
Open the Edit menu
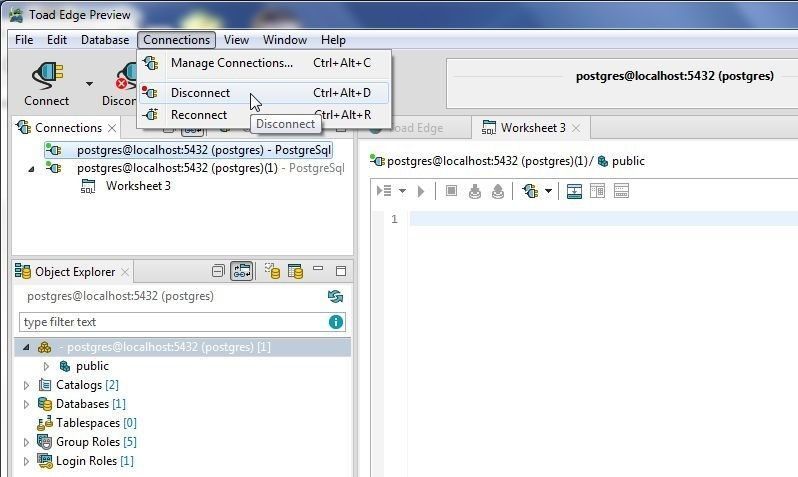[x=56, y=40]
